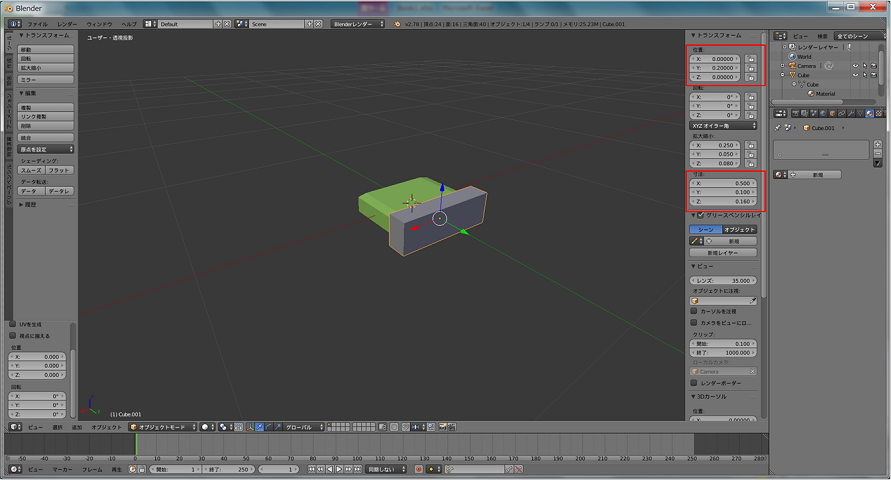Open the ファイル menu
This screenshot has height=480, width=891.
[x=37, y=23]
